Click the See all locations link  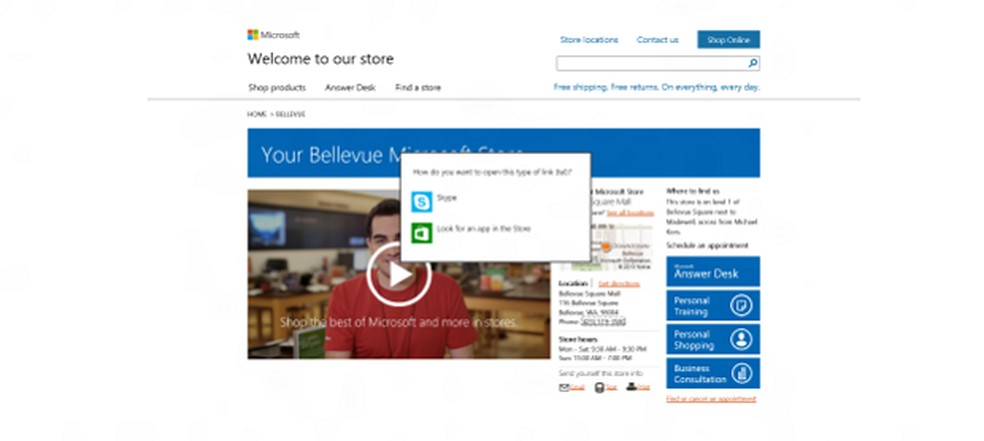pyautogui.click(x=630, y=213)
